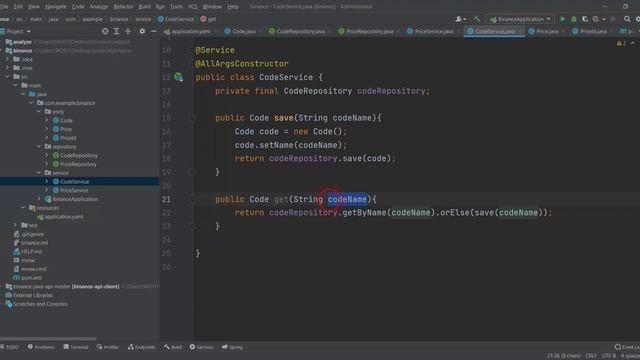Open the Profiler tool window
This screenshot has width=640, height=360.
(x=108, y=347)
